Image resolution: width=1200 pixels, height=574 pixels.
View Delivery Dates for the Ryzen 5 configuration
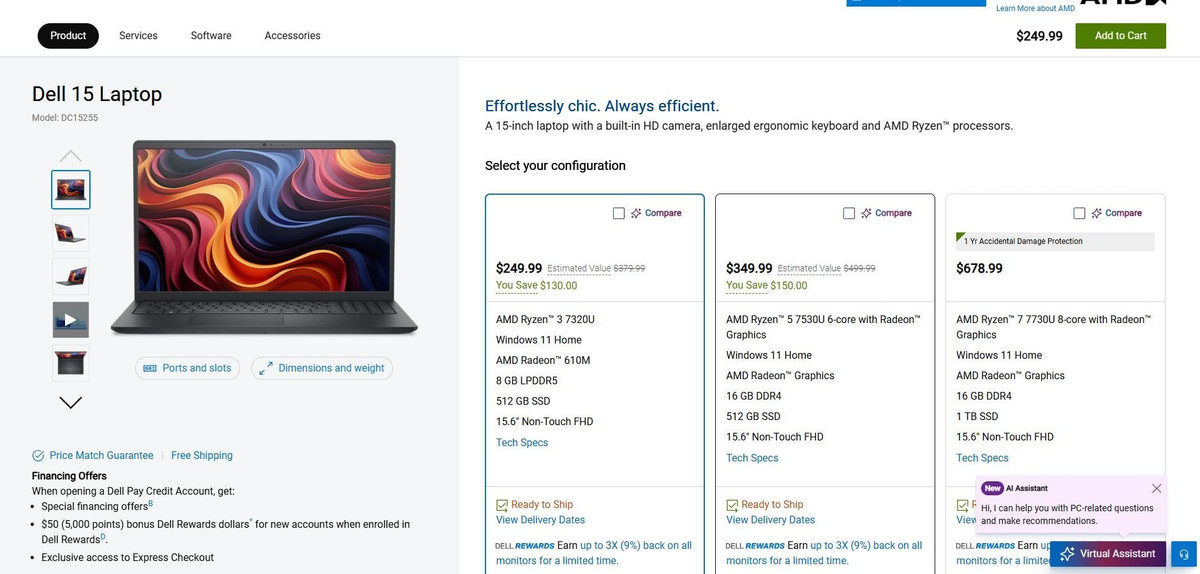pyautogui.click(x=770, y=520)
